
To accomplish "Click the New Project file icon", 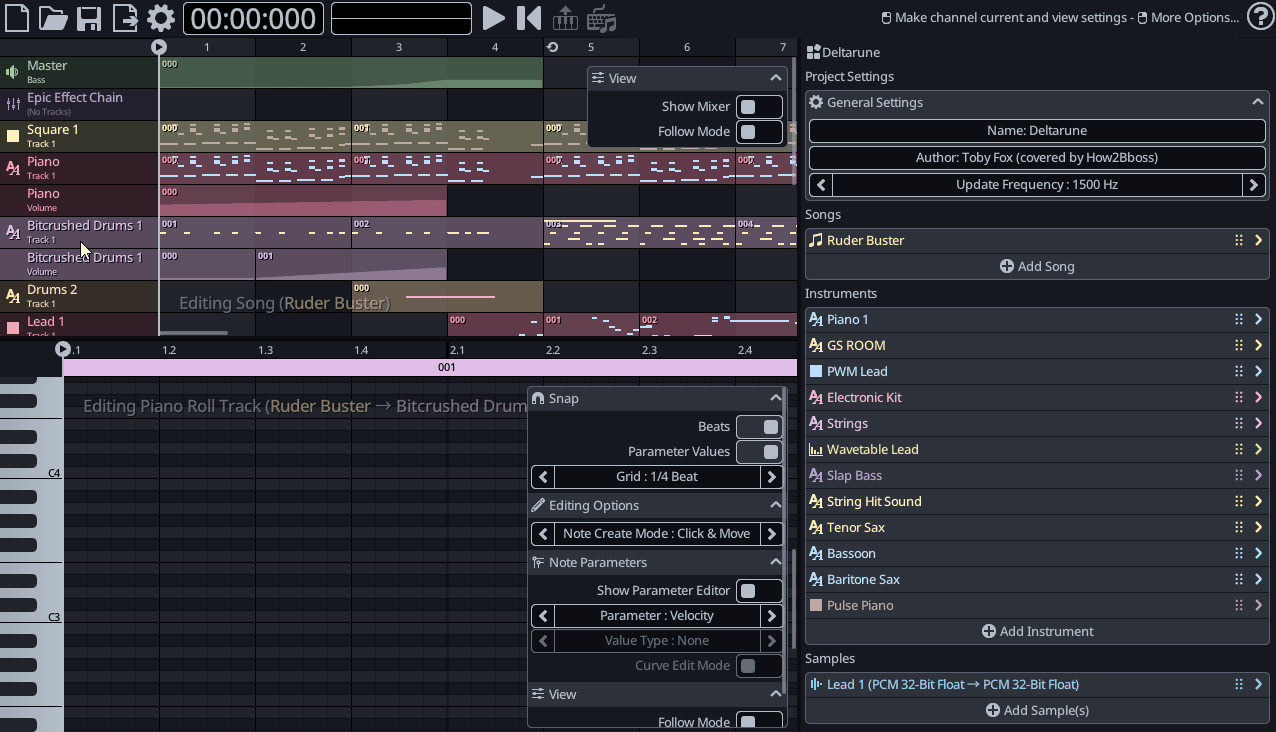I will [x=17, y=18].
